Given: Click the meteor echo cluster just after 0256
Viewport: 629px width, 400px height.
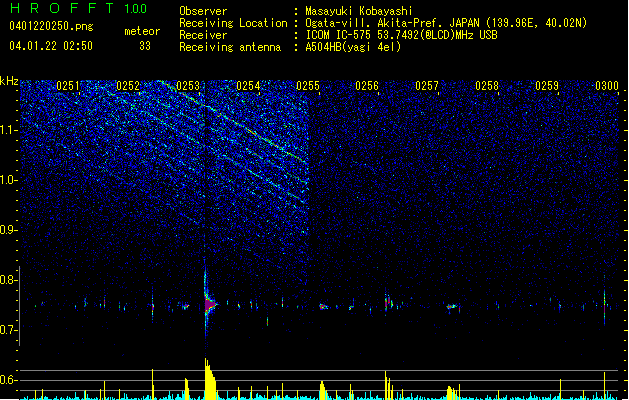Looking at the screenshot, I should click(x=388, y=301).
